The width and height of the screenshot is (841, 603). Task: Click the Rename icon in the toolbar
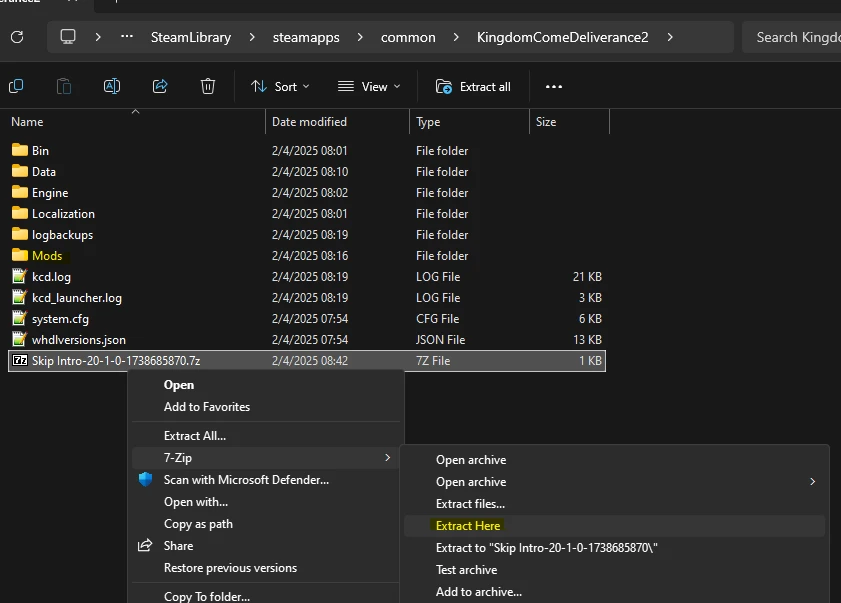(112, 87)
